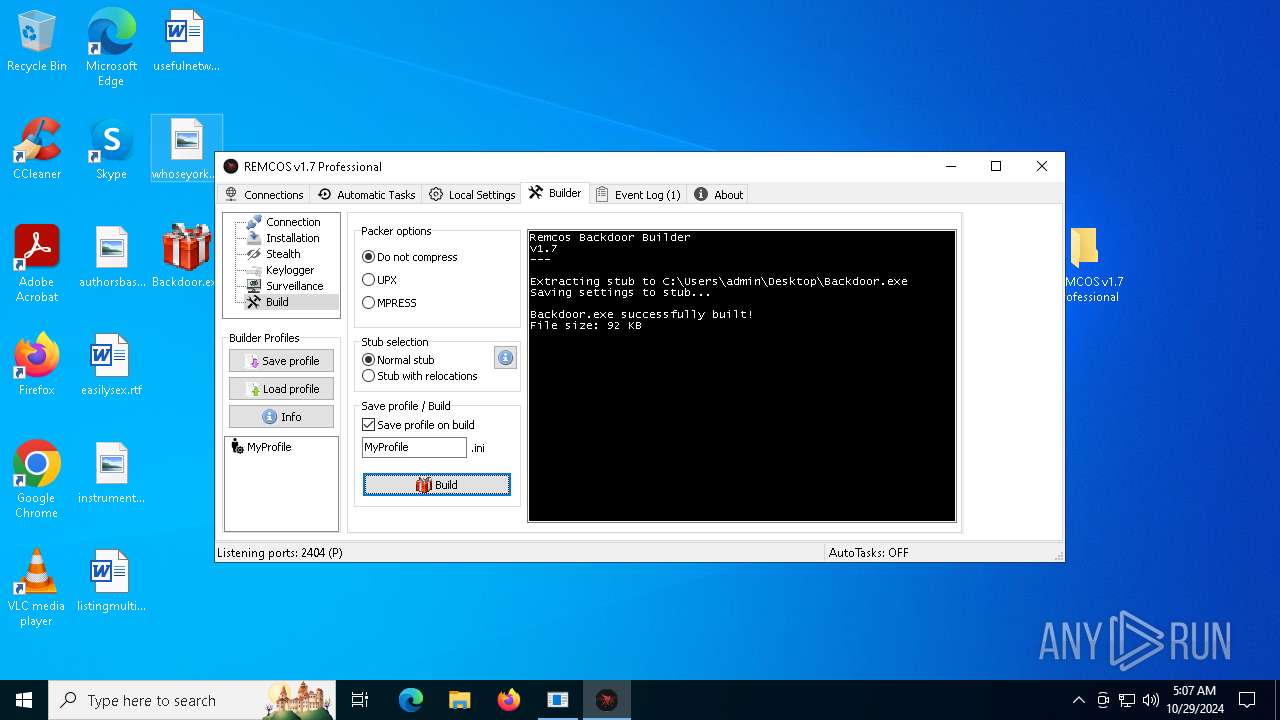This screenshot has height=720, width=1280.
Task: Select the authorsbas image file icon
Action: 111,258
